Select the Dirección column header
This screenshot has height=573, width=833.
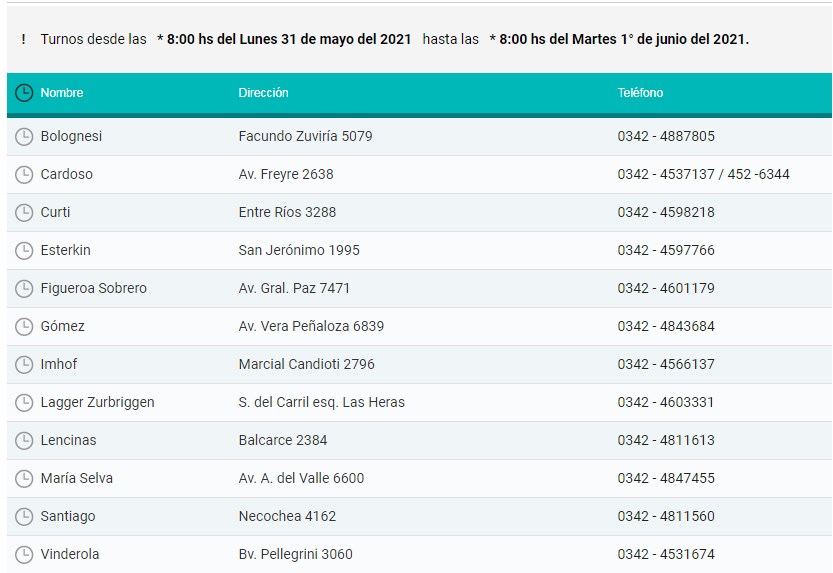263,93
